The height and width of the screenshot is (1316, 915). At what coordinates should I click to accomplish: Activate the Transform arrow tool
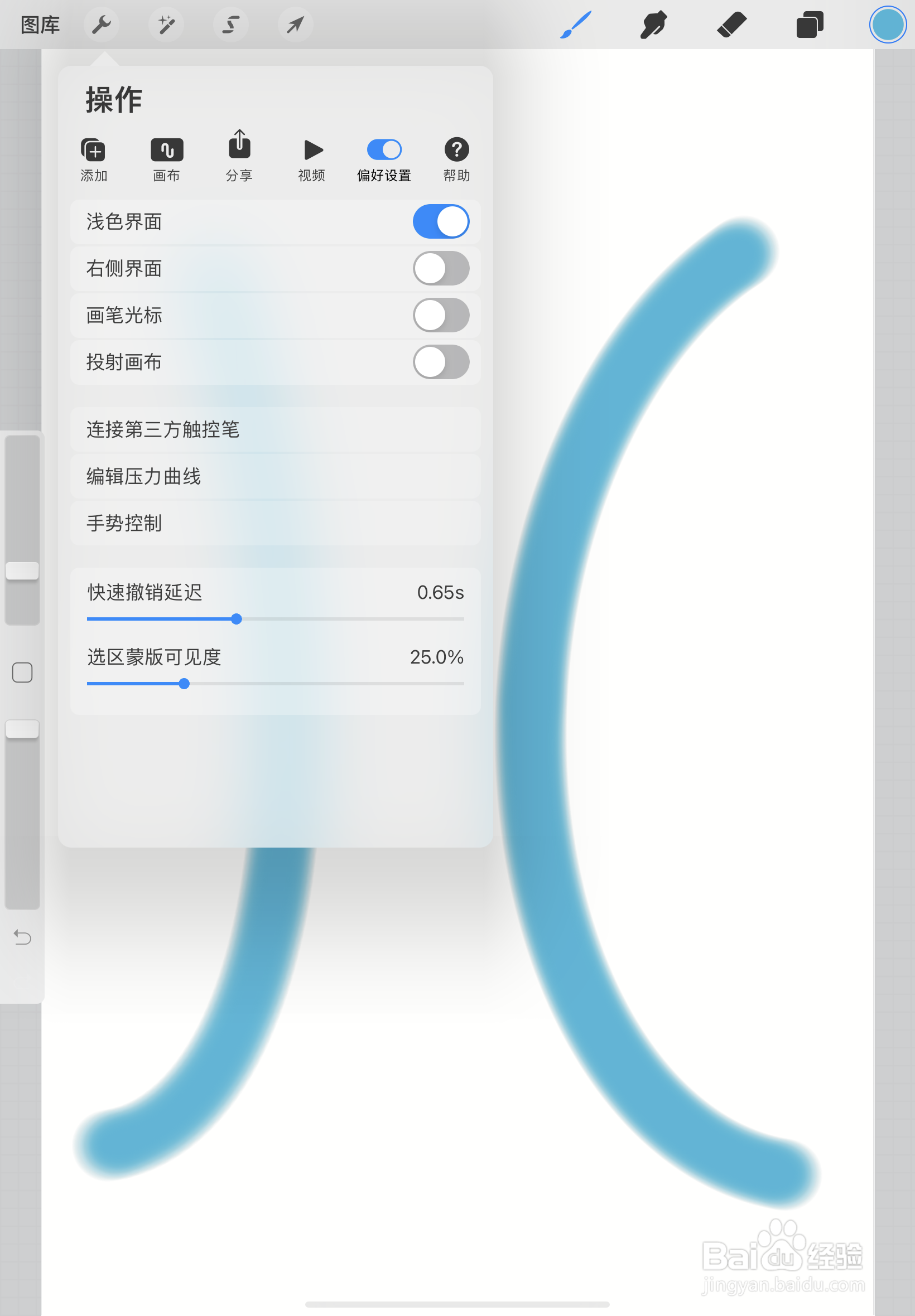(x=295, y=25)
